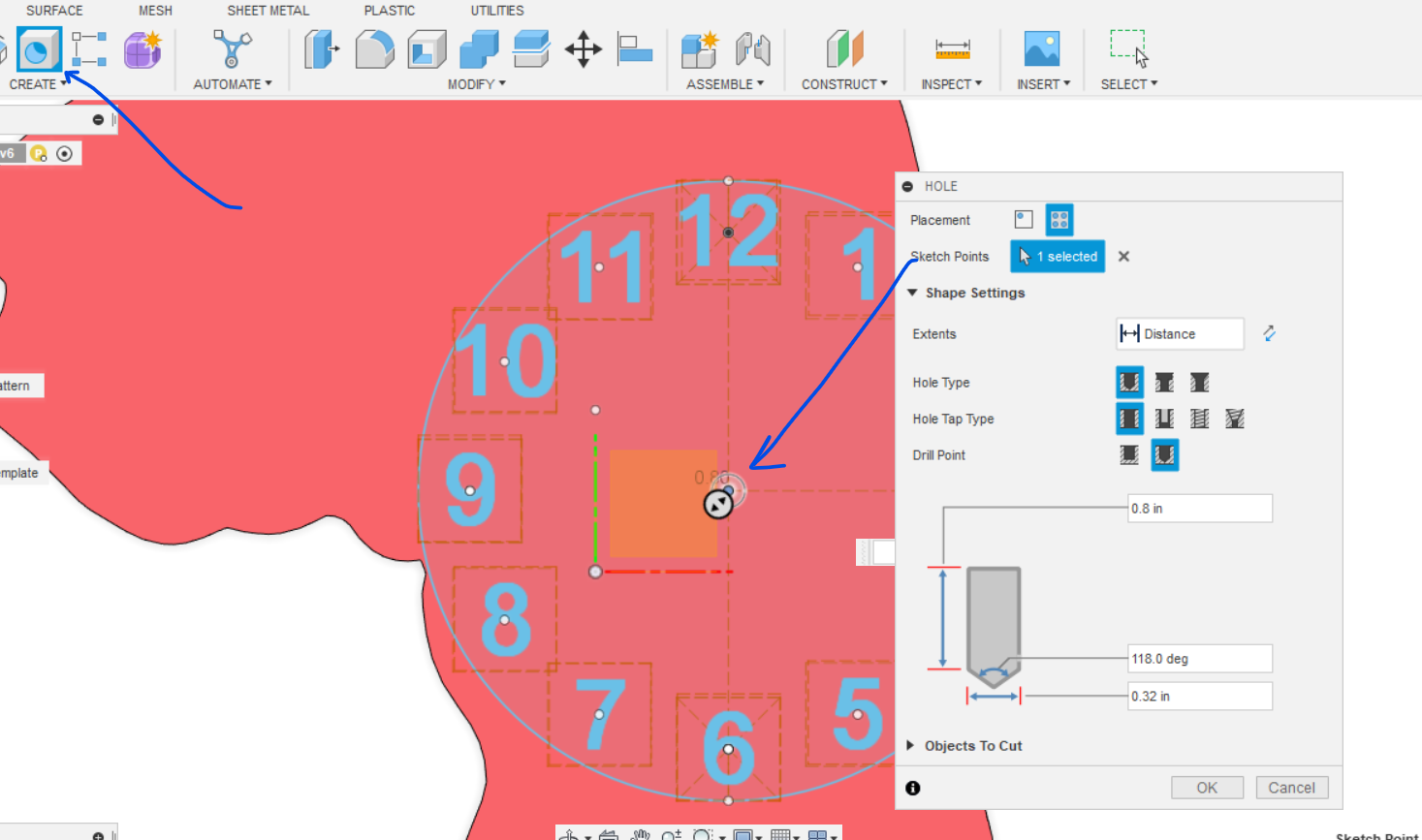Expand the Objects To Cut section
The height and width of the screenshot is (840, 1422).
(910, 745)
